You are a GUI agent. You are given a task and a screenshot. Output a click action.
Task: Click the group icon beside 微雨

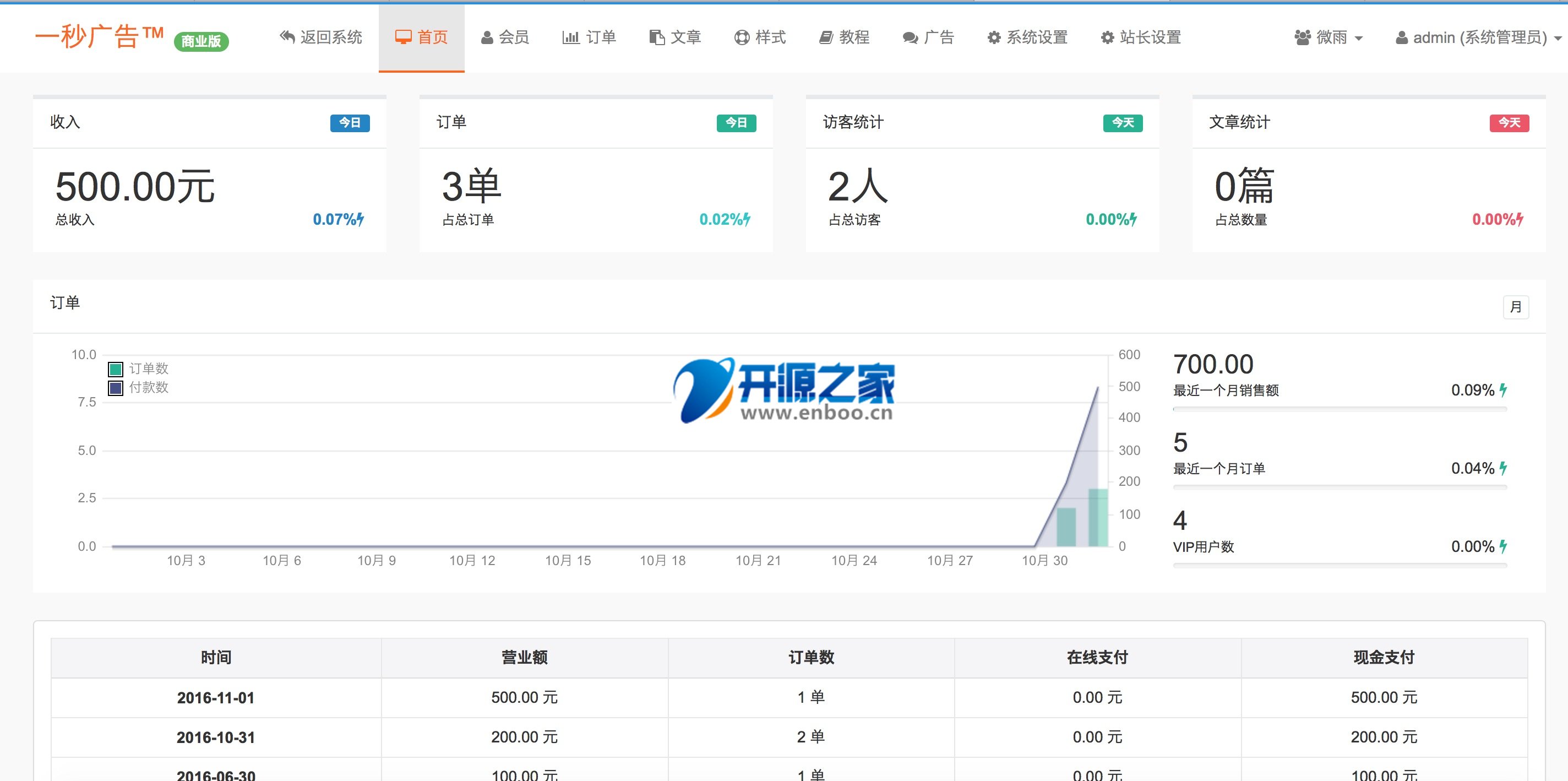tap(1303, 38)
